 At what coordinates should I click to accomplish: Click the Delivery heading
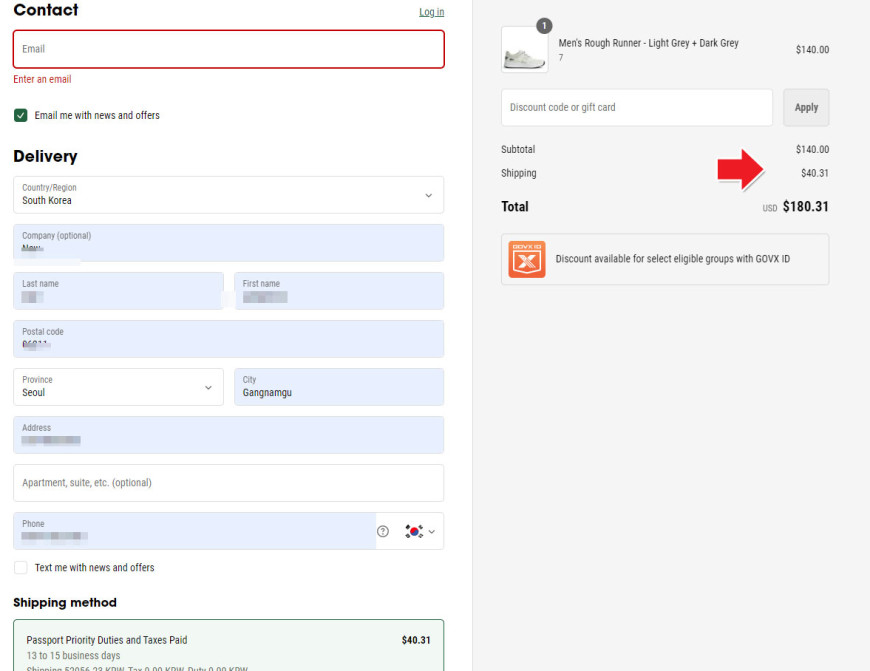click(x=45, y=157)
